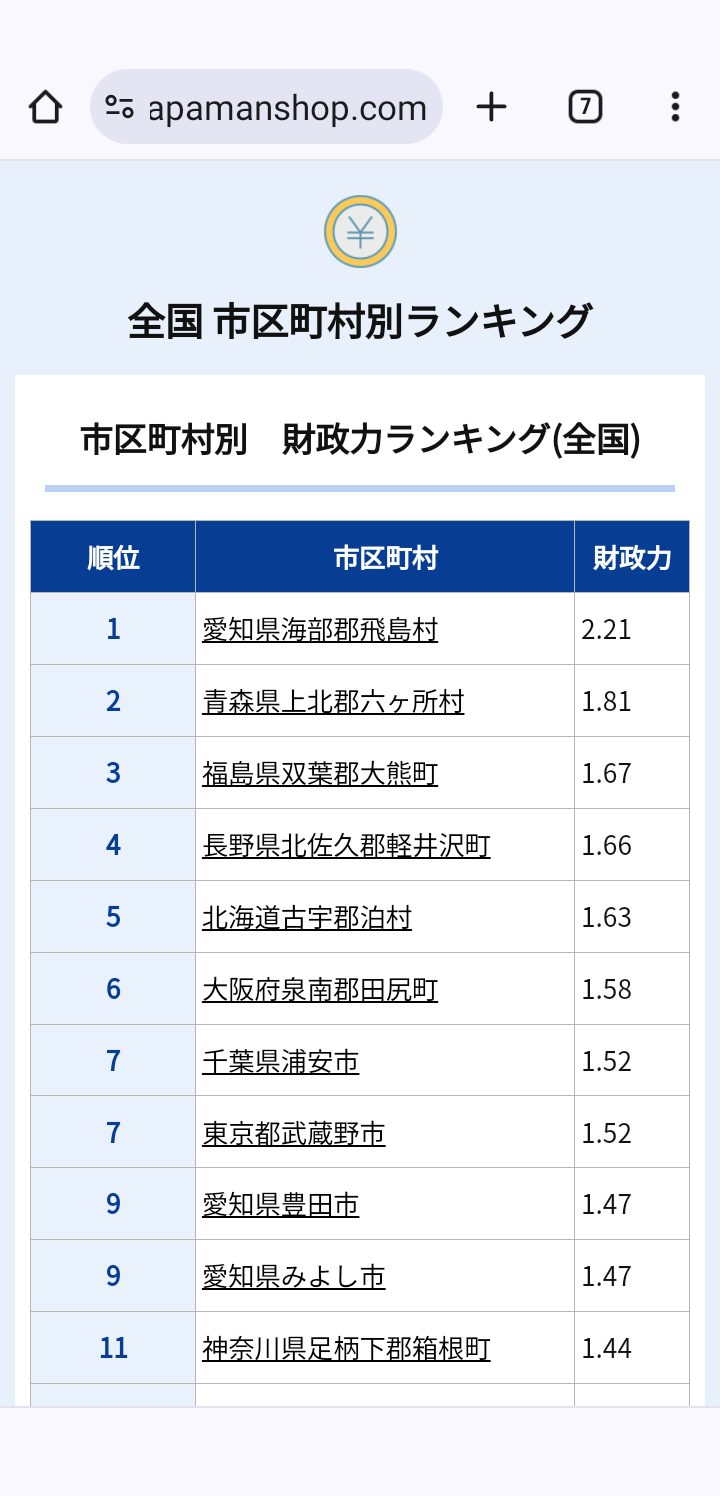Open the tab switcher showing 7 tabs
Image resolution: width=720 pixels, height=1496 pixels.
coord(585,107)
